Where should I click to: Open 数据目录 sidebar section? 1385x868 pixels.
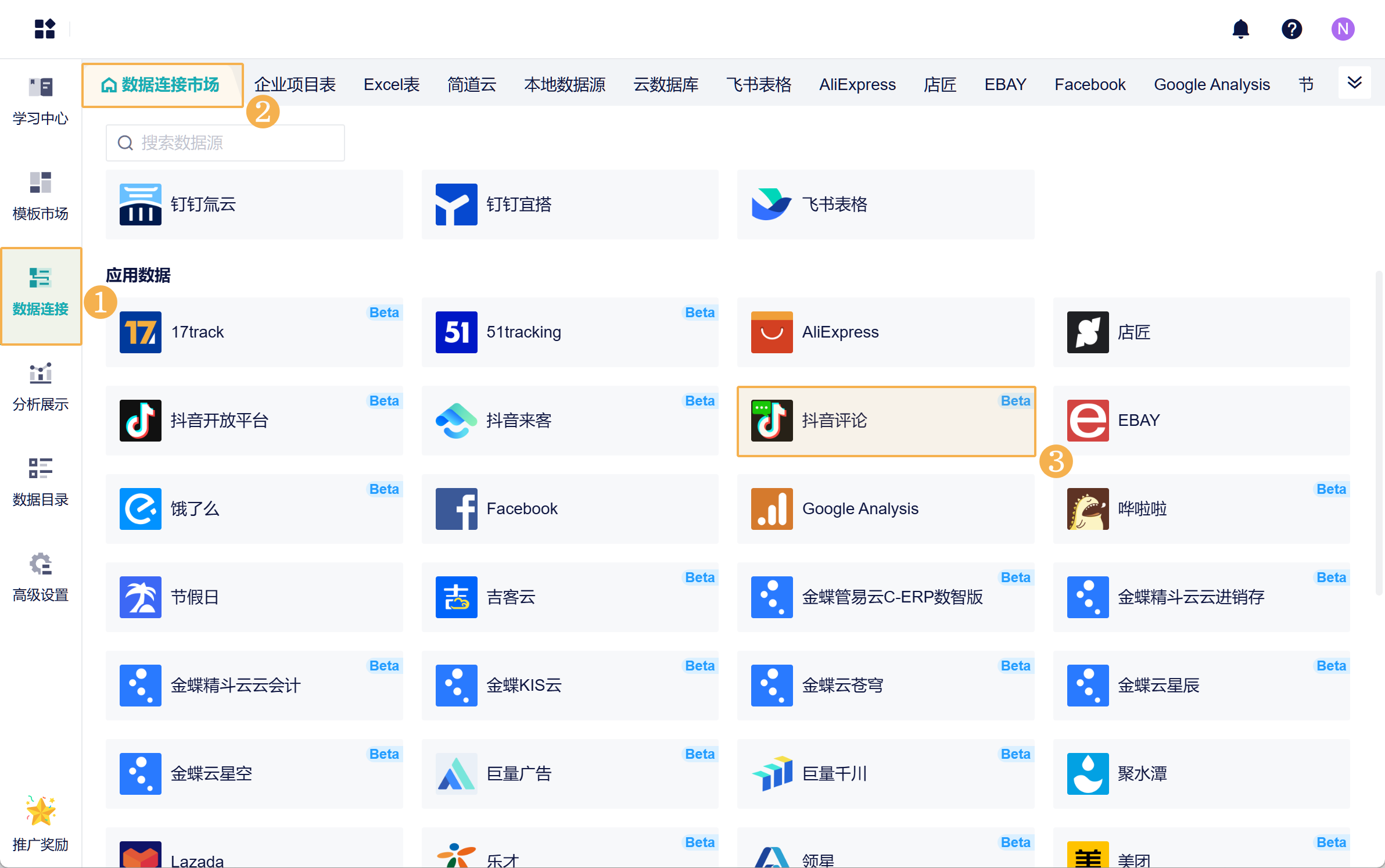coord(41,482)
